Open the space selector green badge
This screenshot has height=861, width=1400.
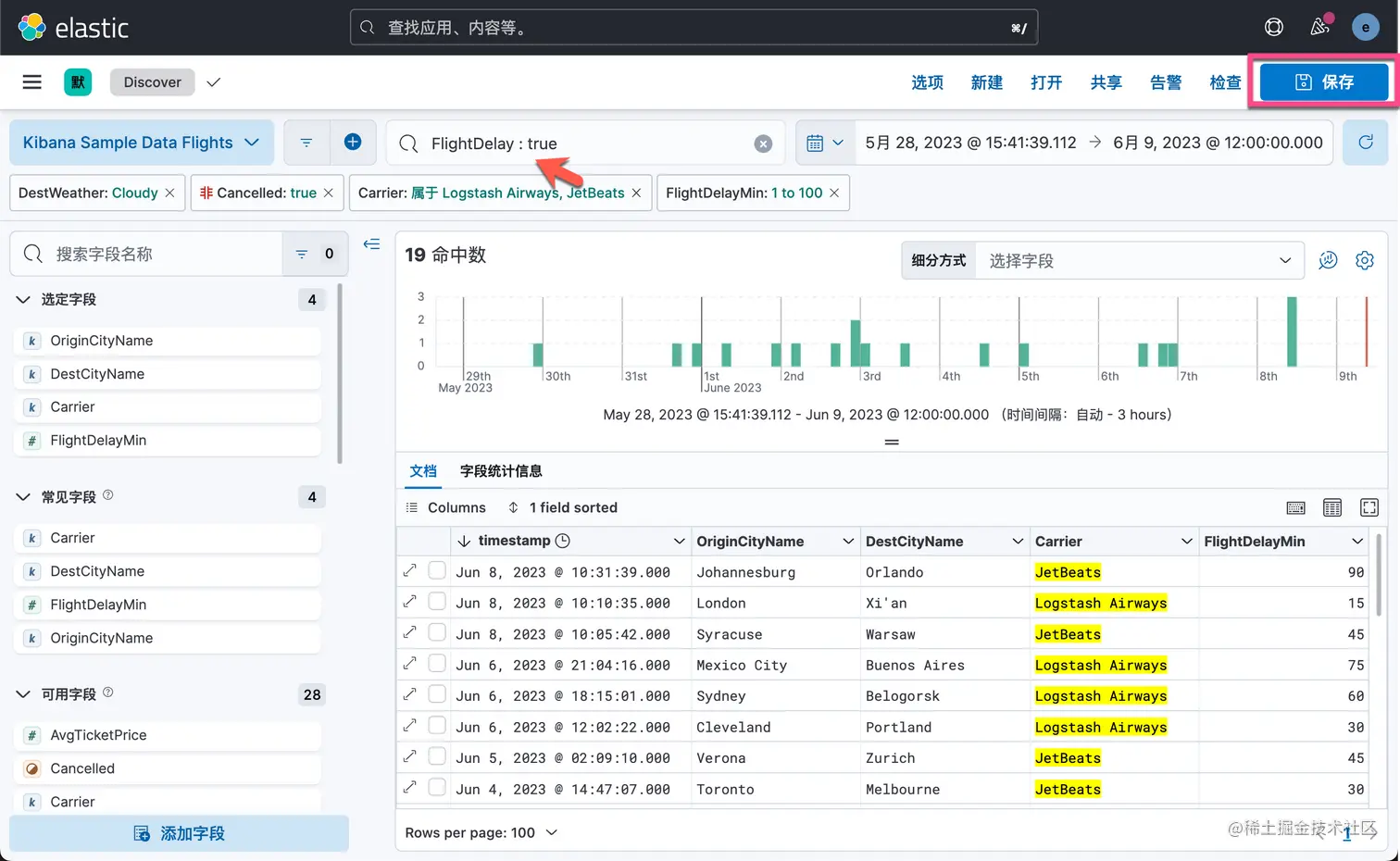(78, 82)
